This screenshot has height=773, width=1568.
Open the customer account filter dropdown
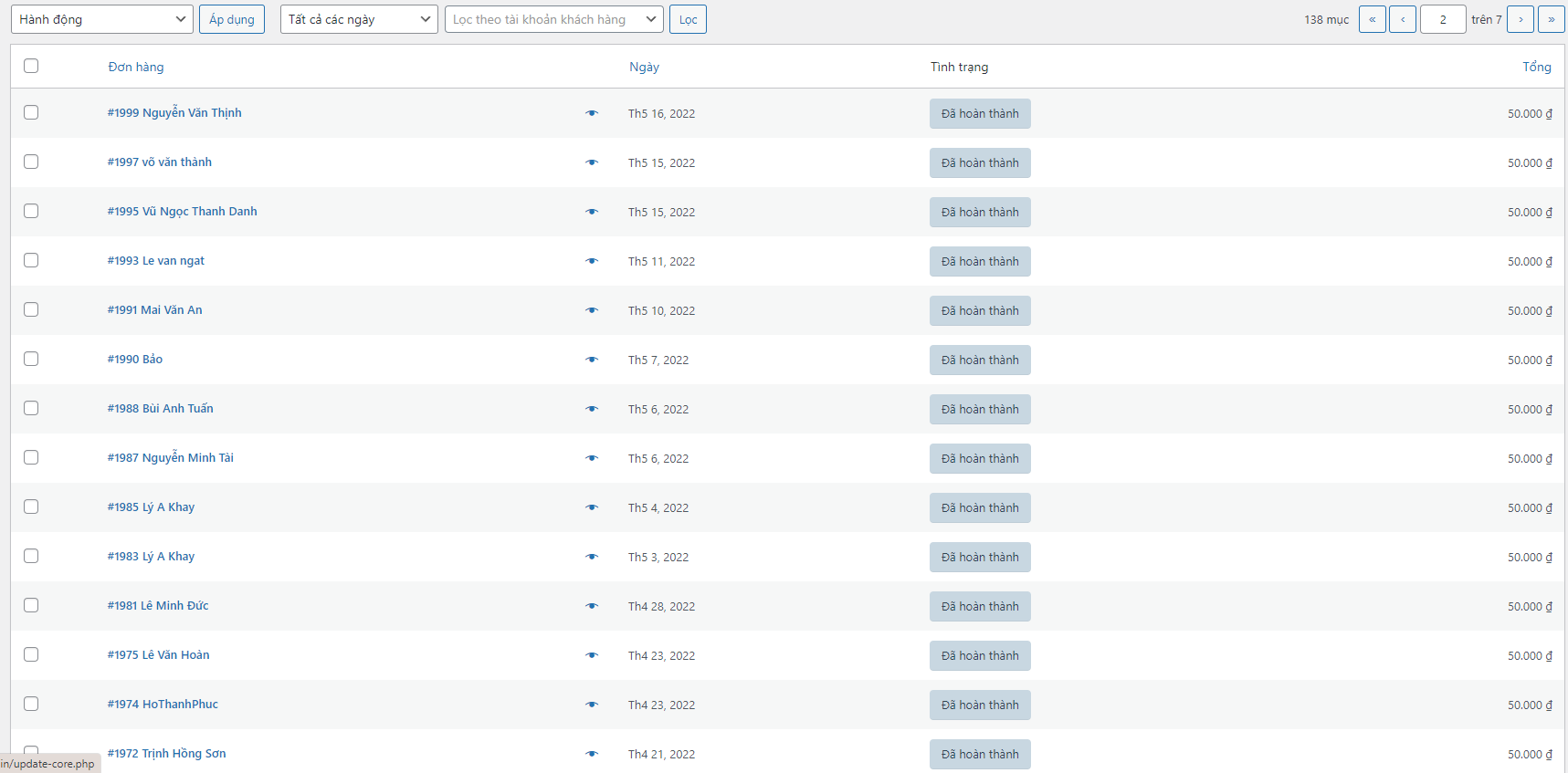(553, 19)
